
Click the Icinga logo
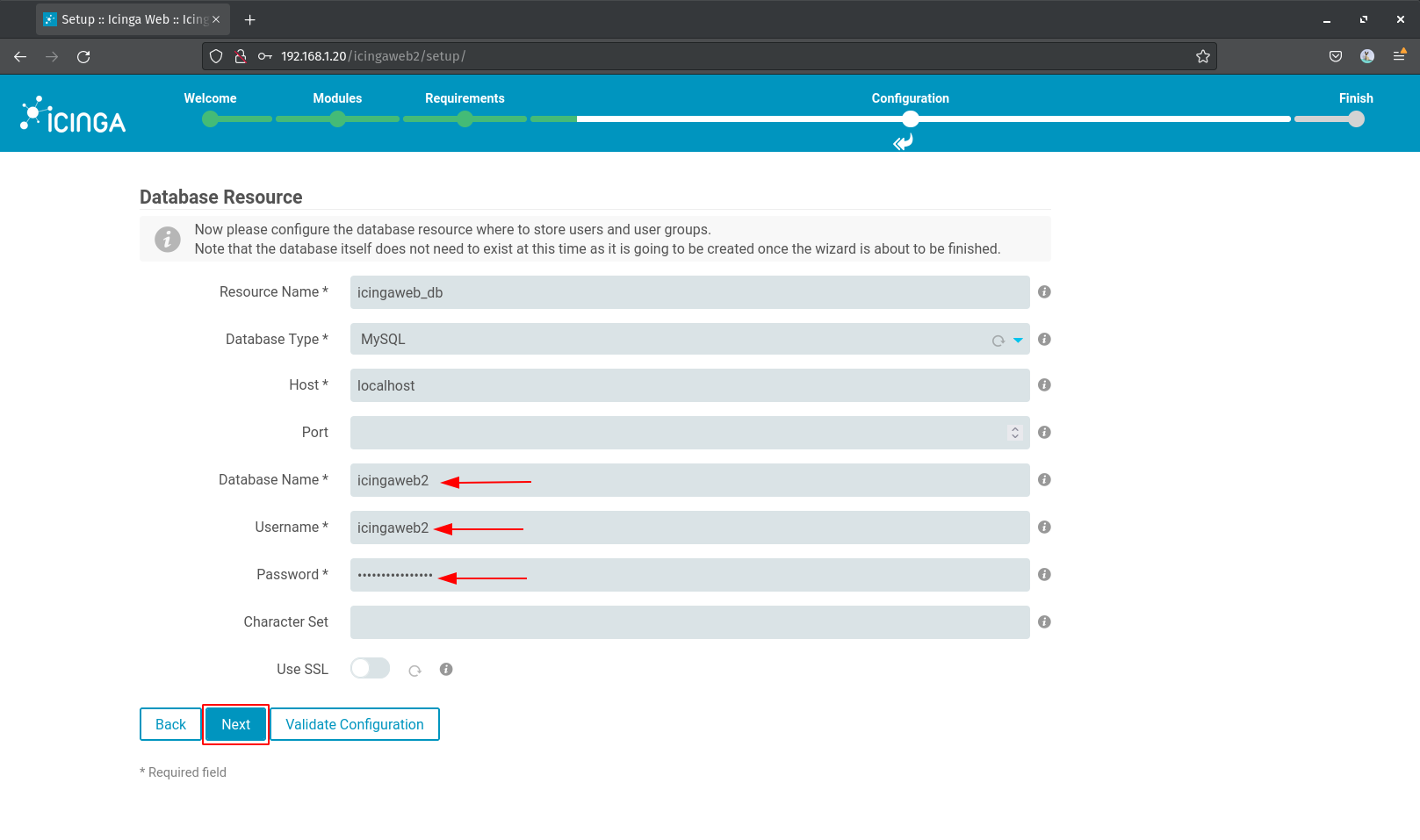coord(73,114)
